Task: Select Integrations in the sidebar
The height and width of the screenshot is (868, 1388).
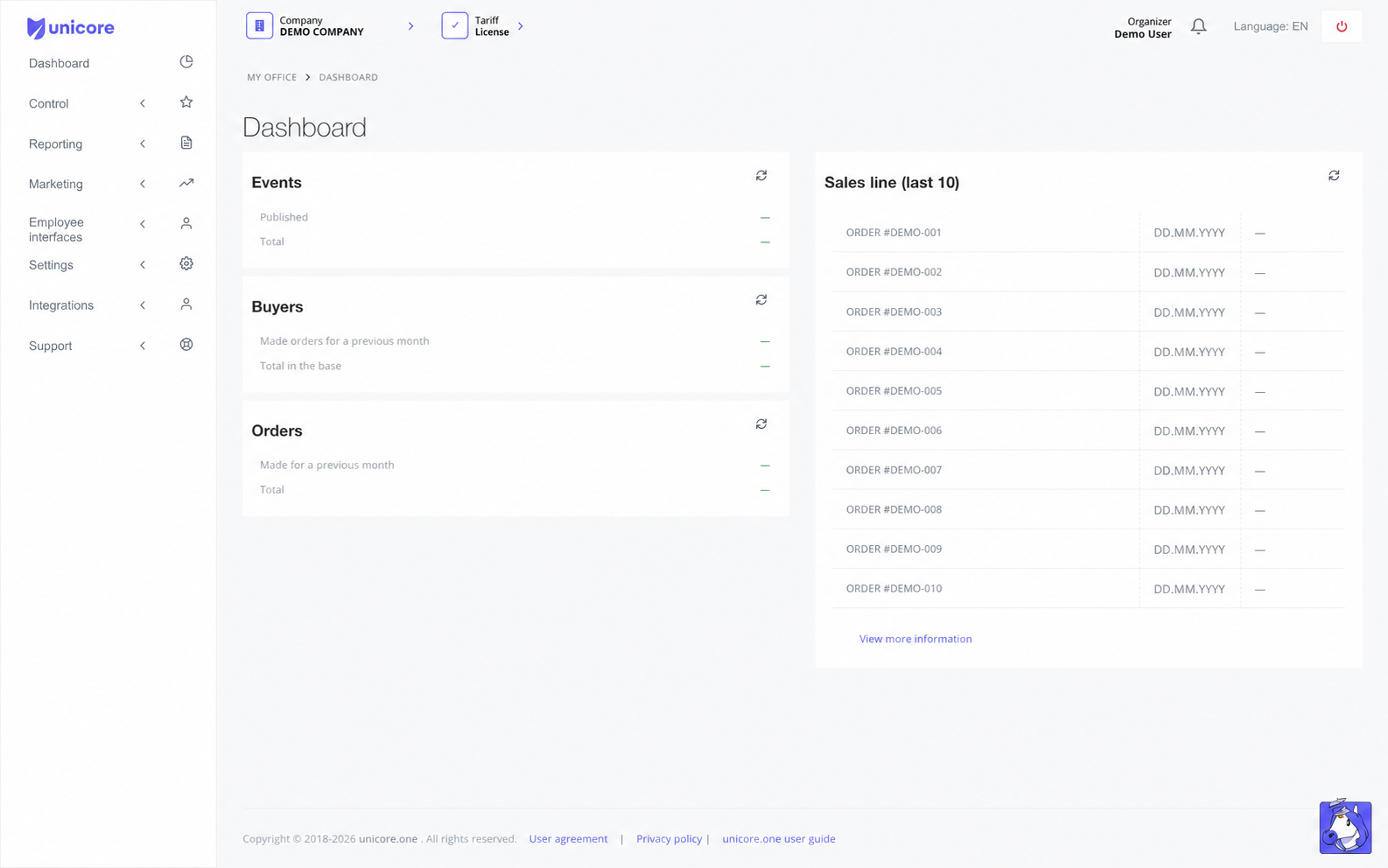Action: tap(61, 305)
